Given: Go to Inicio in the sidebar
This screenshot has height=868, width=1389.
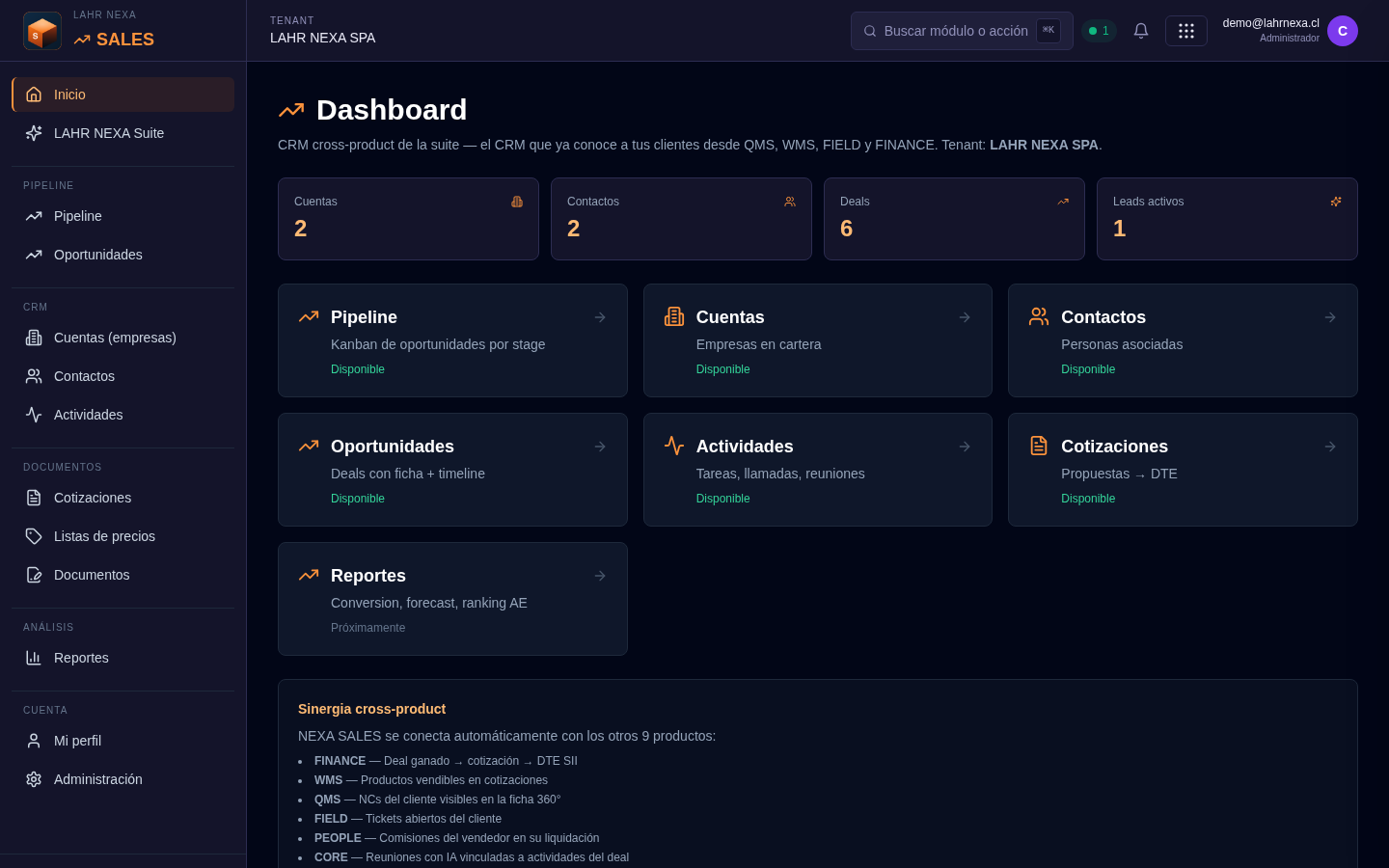Looking at the screenshot, I should coord(123,95).
